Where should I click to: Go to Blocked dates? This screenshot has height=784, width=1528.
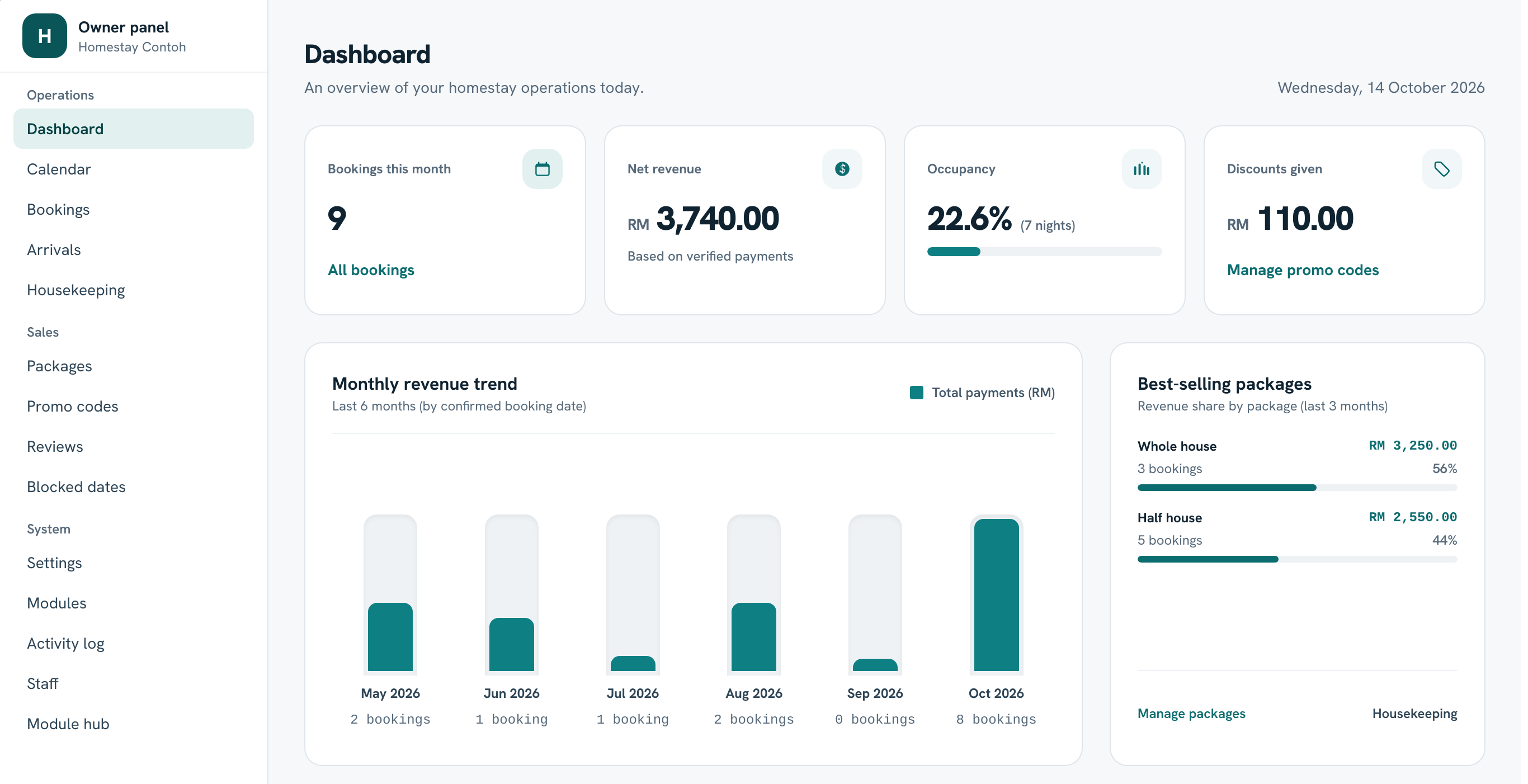pyautogui.click(x=134, y=487)
